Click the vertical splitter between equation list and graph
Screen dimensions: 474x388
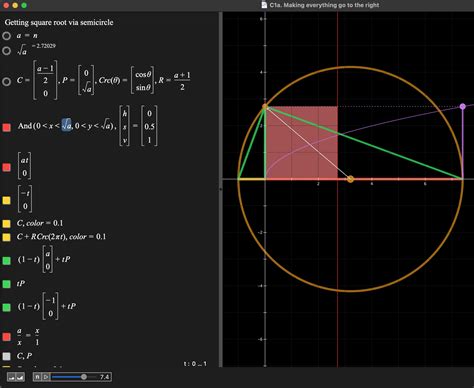pos(220,189)
